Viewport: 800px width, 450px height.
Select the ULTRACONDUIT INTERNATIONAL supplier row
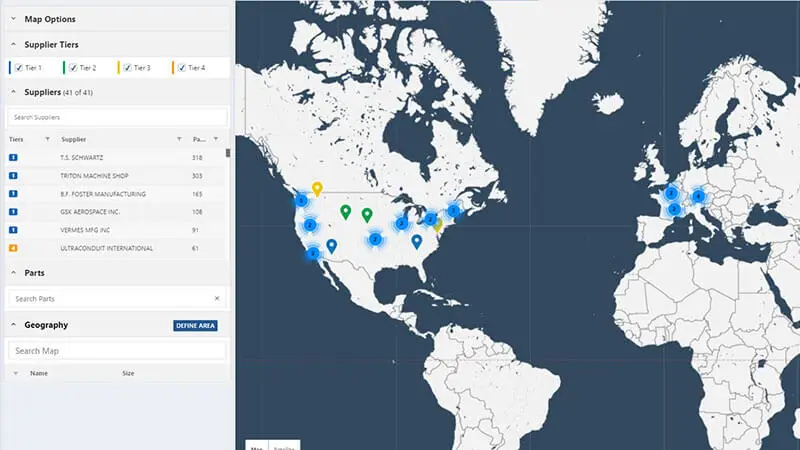coord(115,248)
